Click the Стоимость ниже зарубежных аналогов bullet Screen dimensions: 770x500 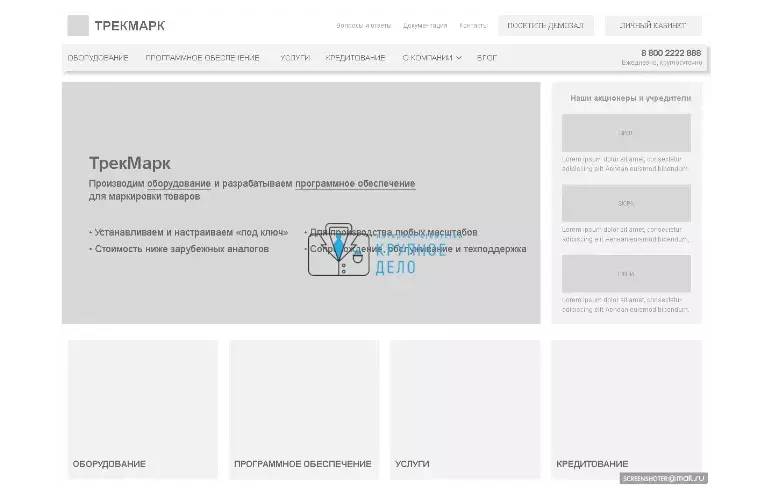click(179, 249)
